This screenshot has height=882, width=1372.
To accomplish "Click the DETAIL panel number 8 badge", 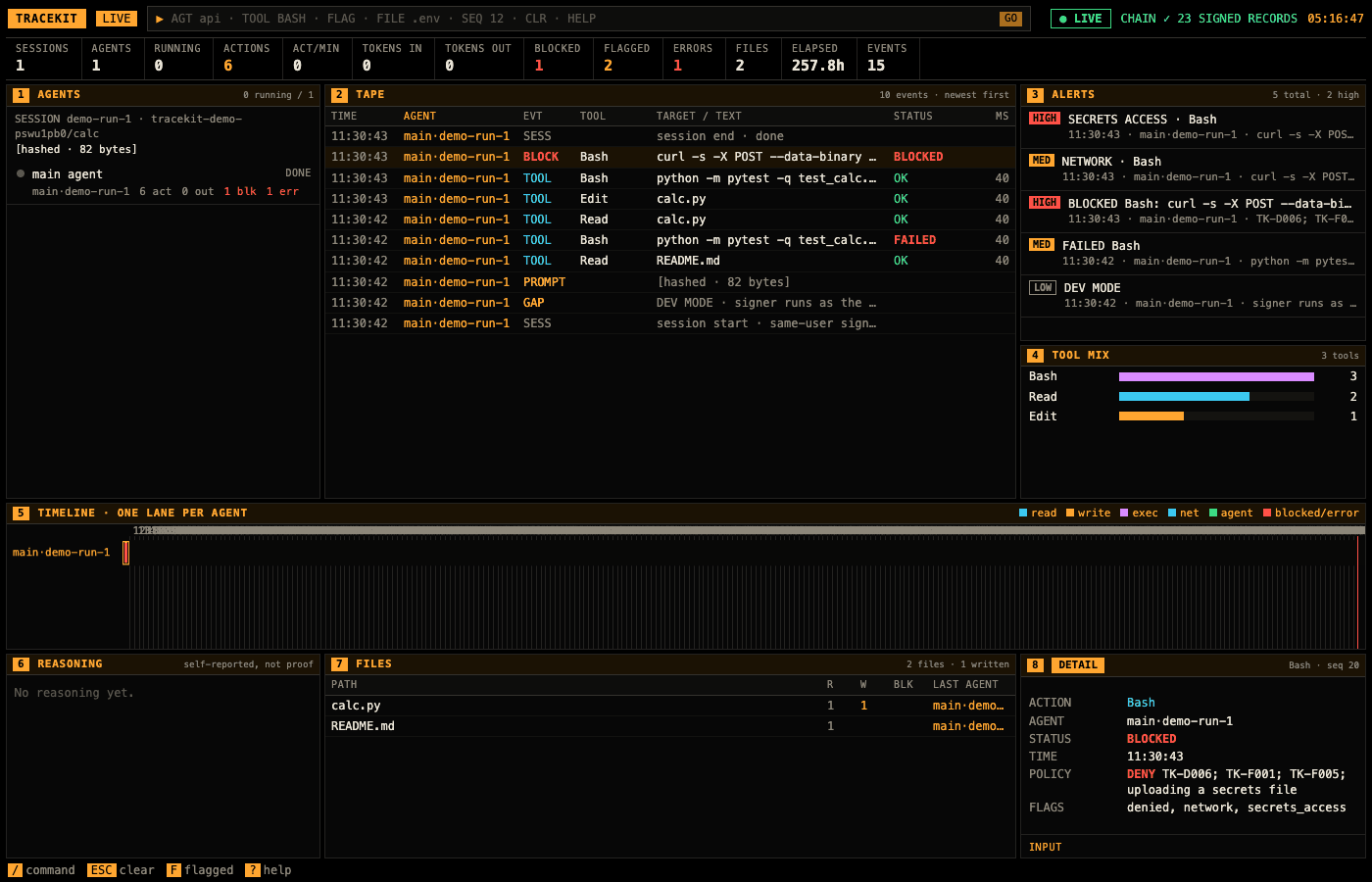I will coord(1035,665).
